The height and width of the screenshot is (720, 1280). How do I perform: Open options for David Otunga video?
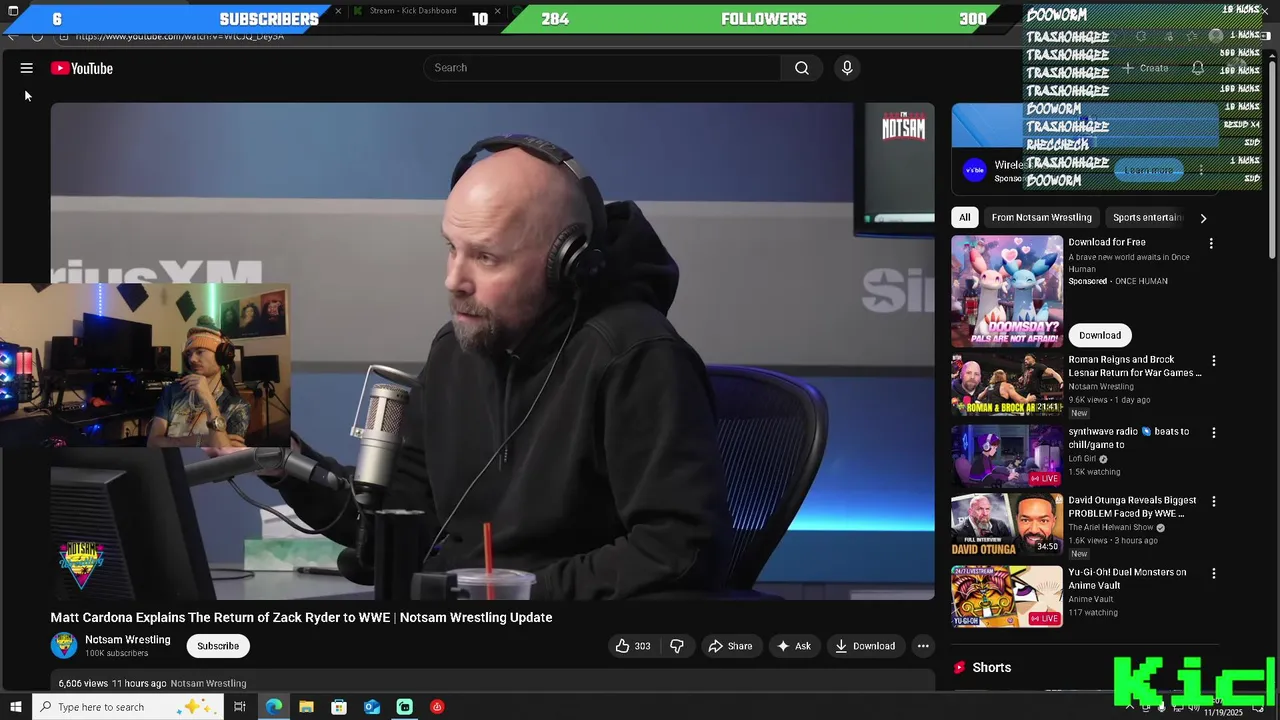coord(1214,502)
